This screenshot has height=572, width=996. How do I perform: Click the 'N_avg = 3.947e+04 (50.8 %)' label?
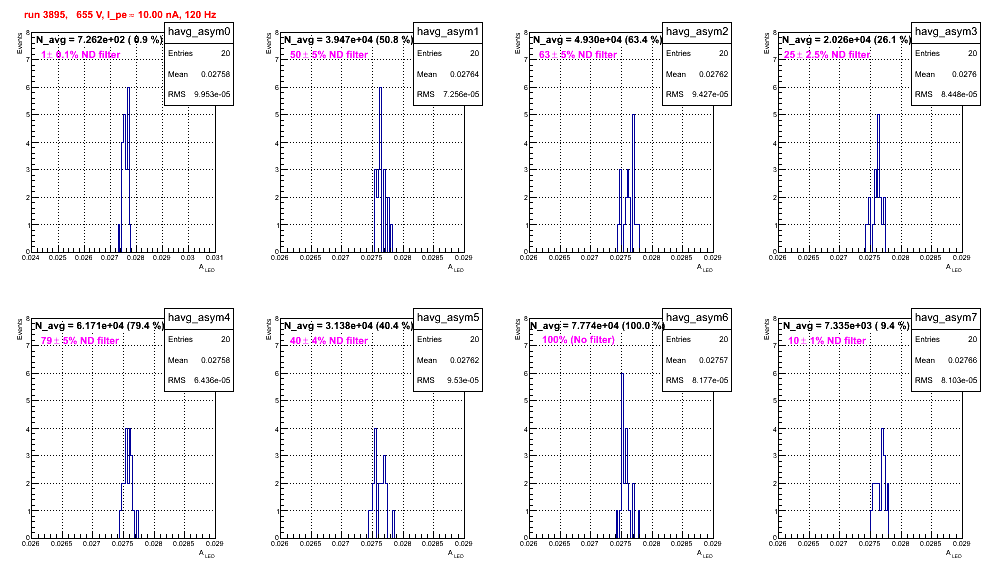click(x=347, y=40)
